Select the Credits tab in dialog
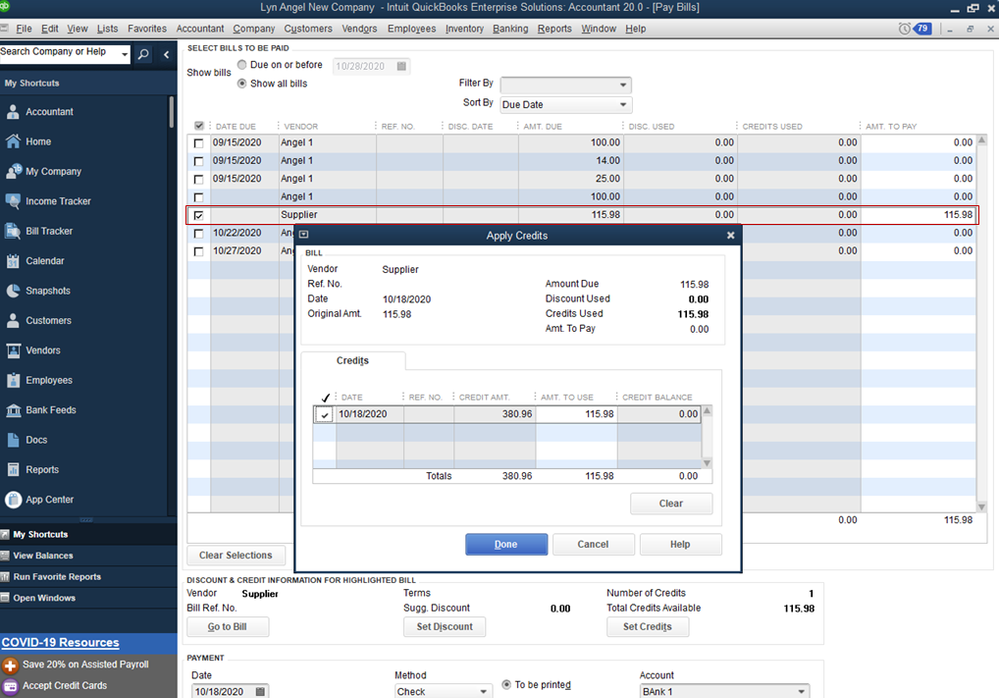 (x=353, y=361)
